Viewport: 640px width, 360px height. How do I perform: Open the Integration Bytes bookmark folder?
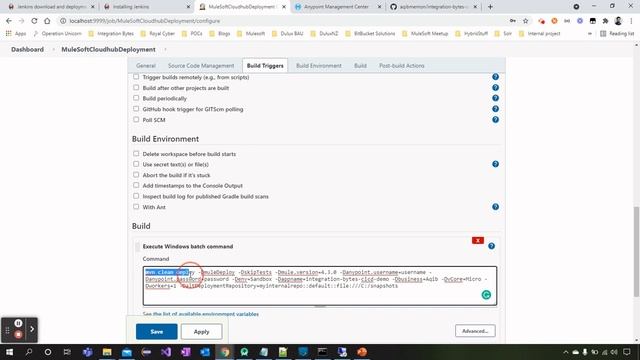pos(111,33)
